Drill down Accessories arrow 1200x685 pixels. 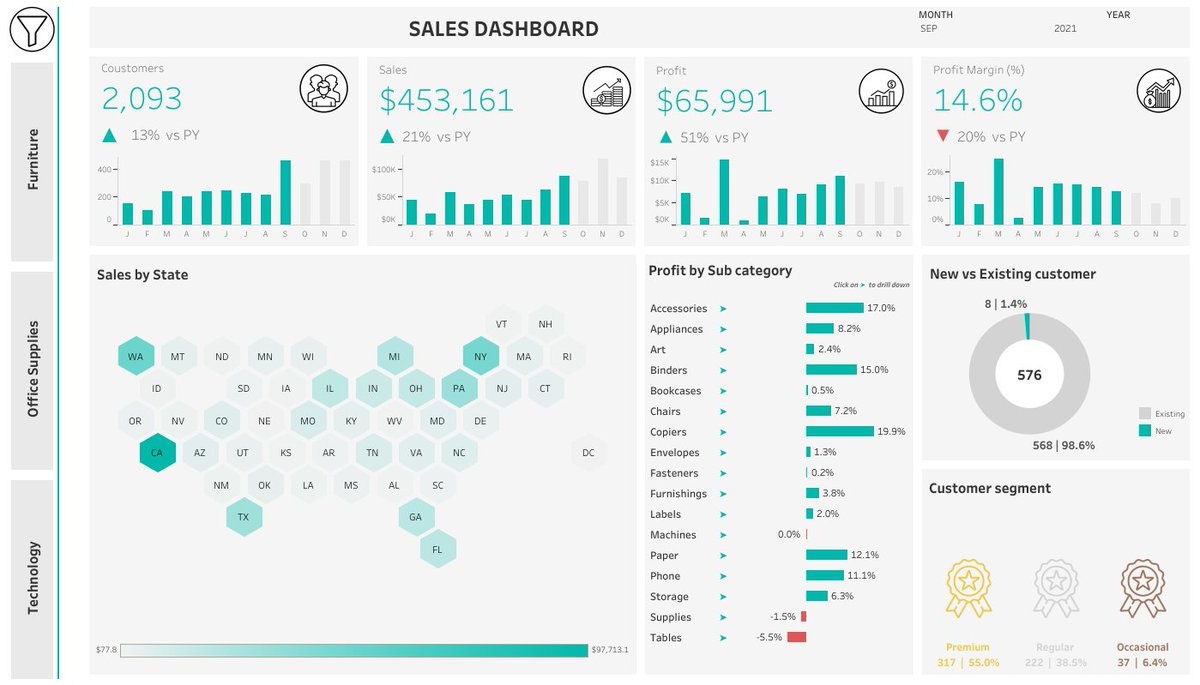[723, 309]
